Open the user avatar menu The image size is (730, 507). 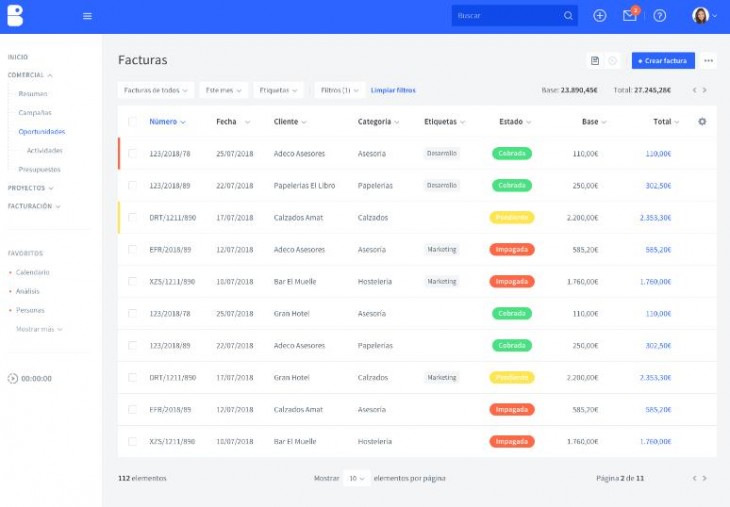(x=704, y=16)
